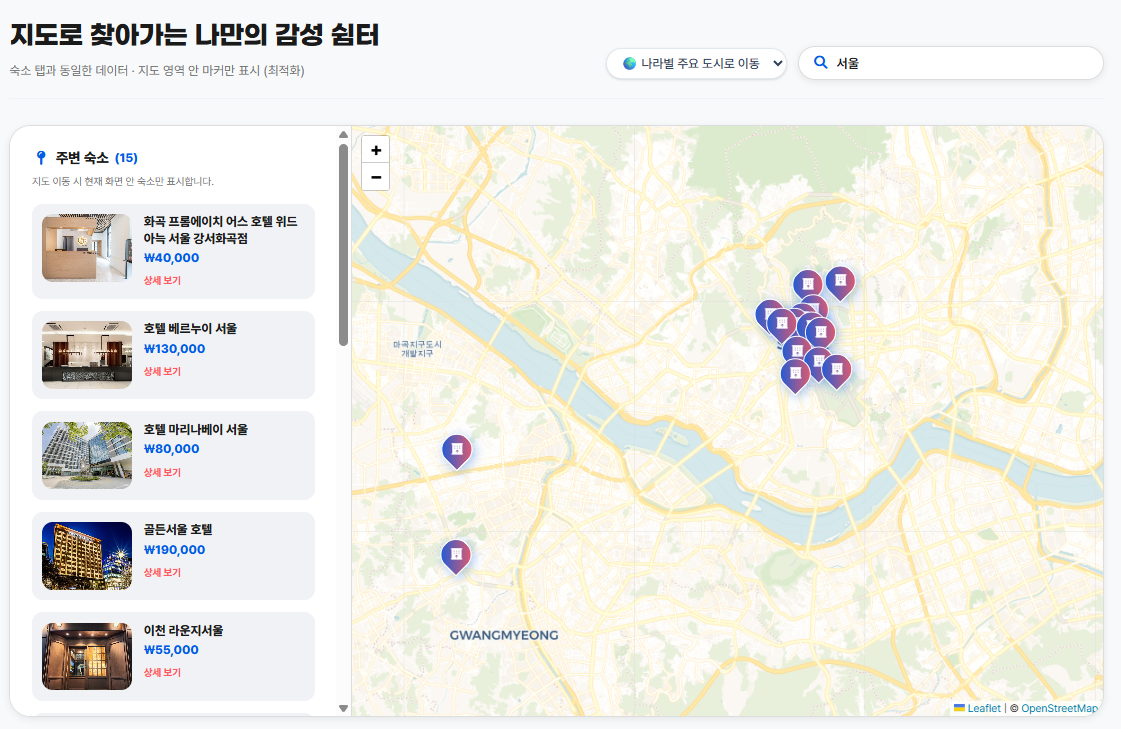Open 상세 보기 for 호텔 베르누이 서울

pyautogui.click(x=162, y=371)
